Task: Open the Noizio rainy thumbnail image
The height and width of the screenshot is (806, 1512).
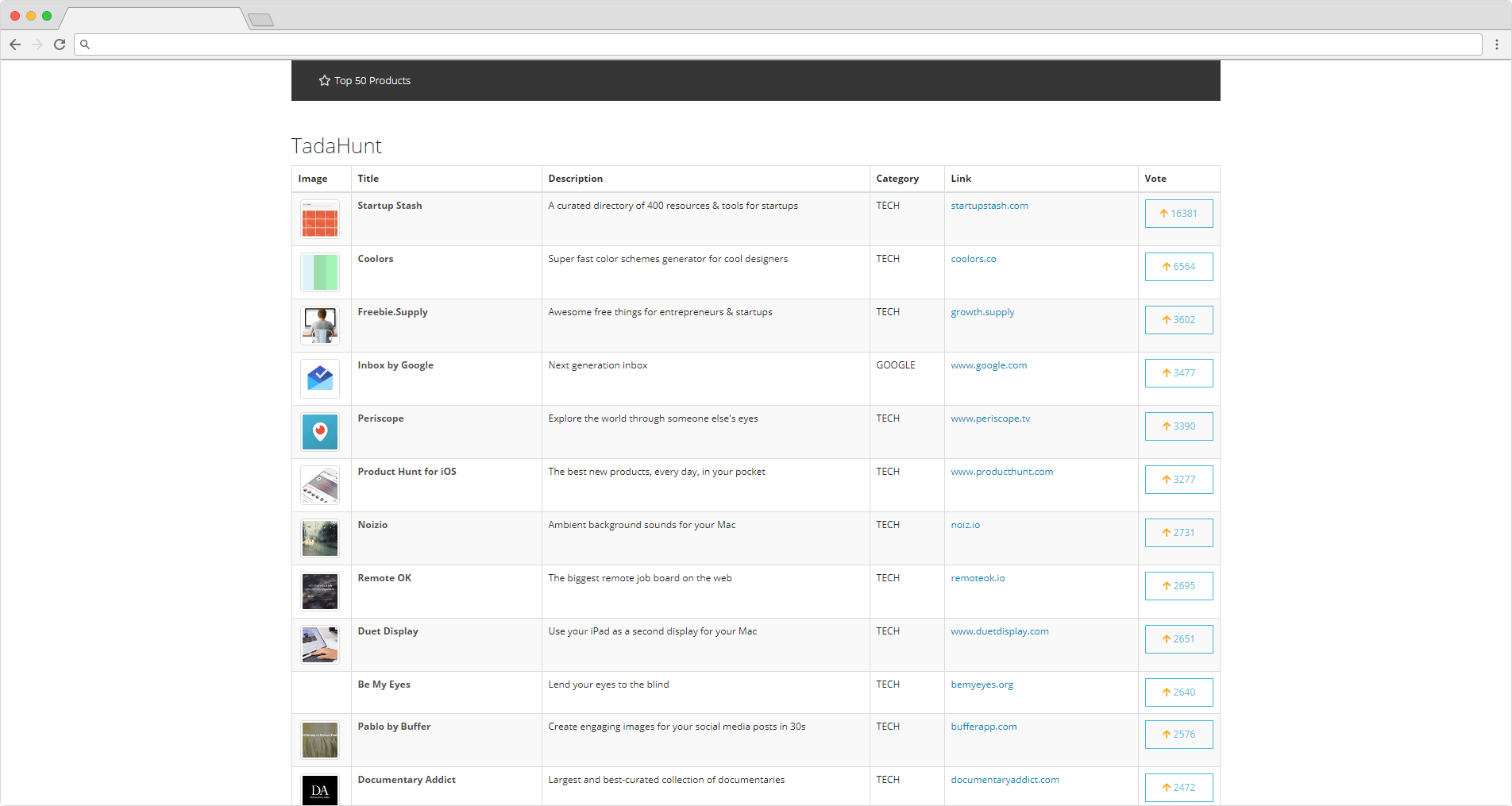Action: click(x=320, y=538)
